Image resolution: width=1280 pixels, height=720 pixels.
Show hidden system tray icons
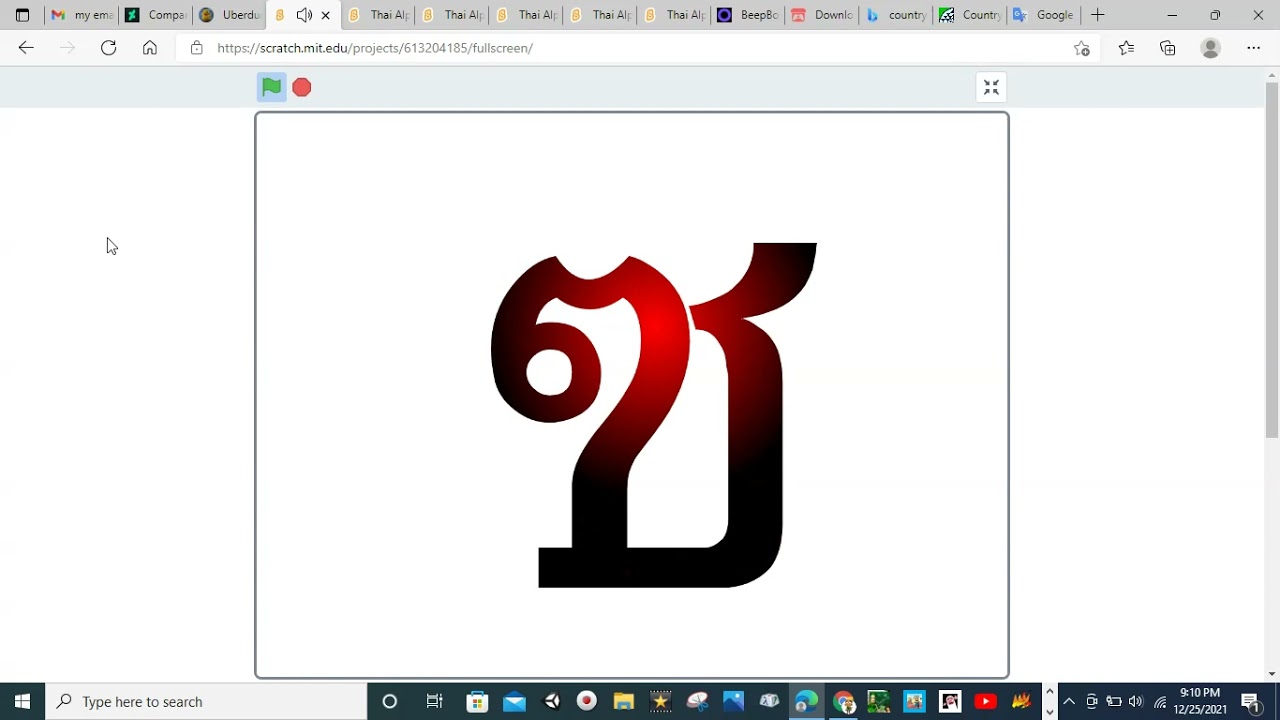(1069, 701)
